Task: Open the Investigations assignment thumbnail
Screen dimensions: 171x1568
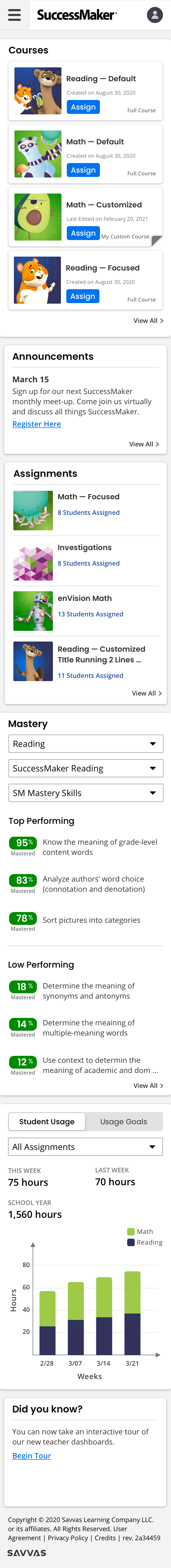Action: coord(33,560)
